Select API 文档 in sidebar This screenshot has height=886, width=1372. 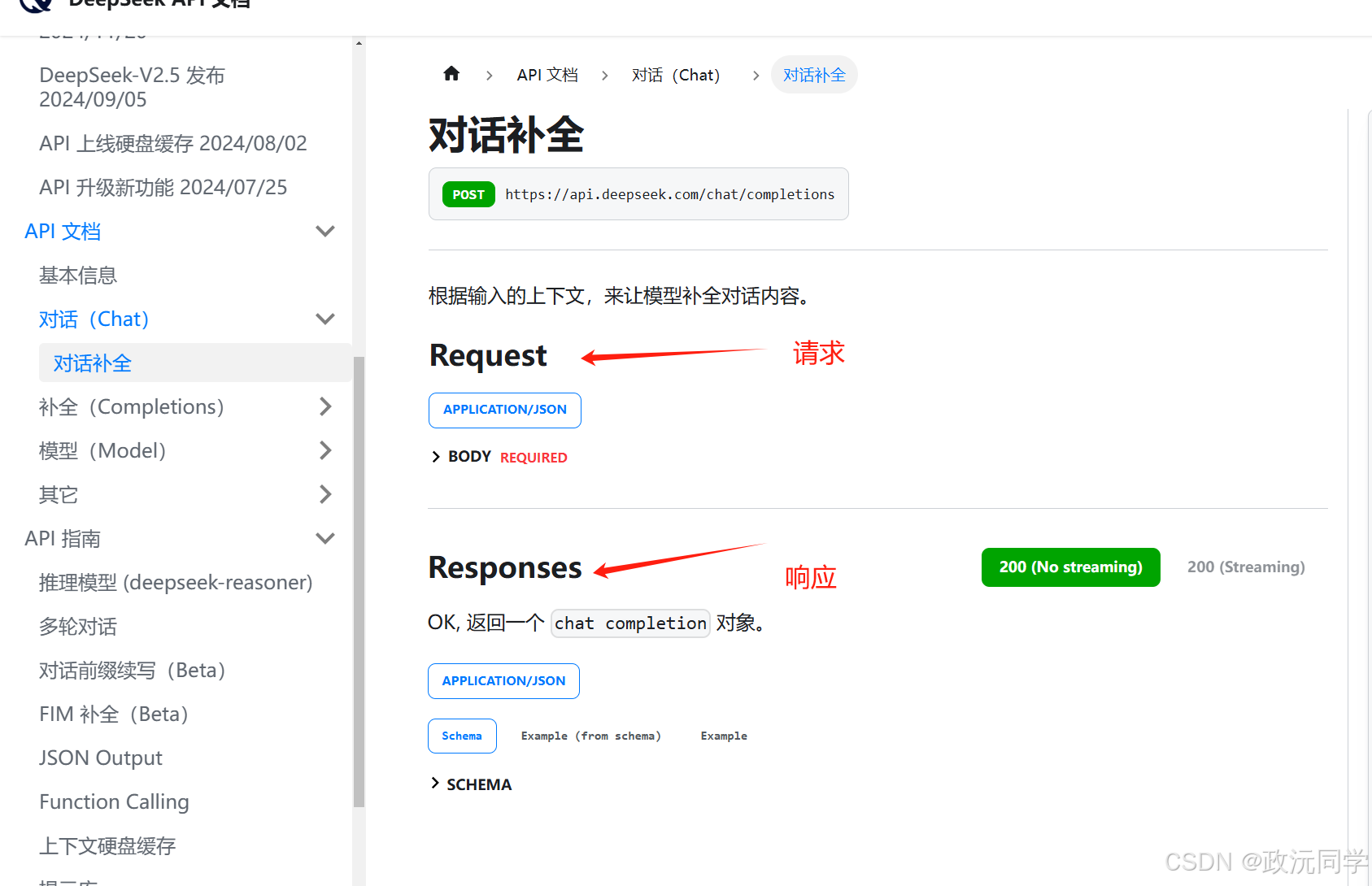(63, 232)
